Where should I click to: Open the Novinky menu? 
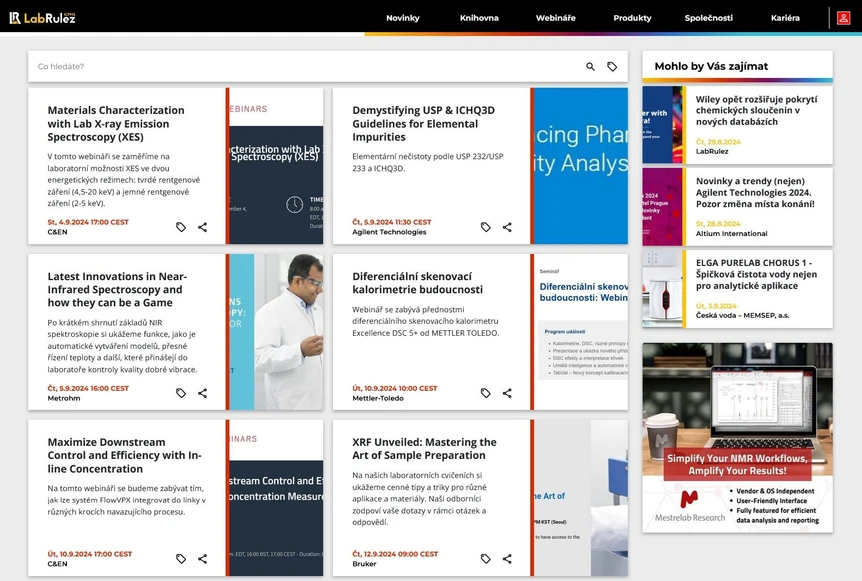click(402, 18)
